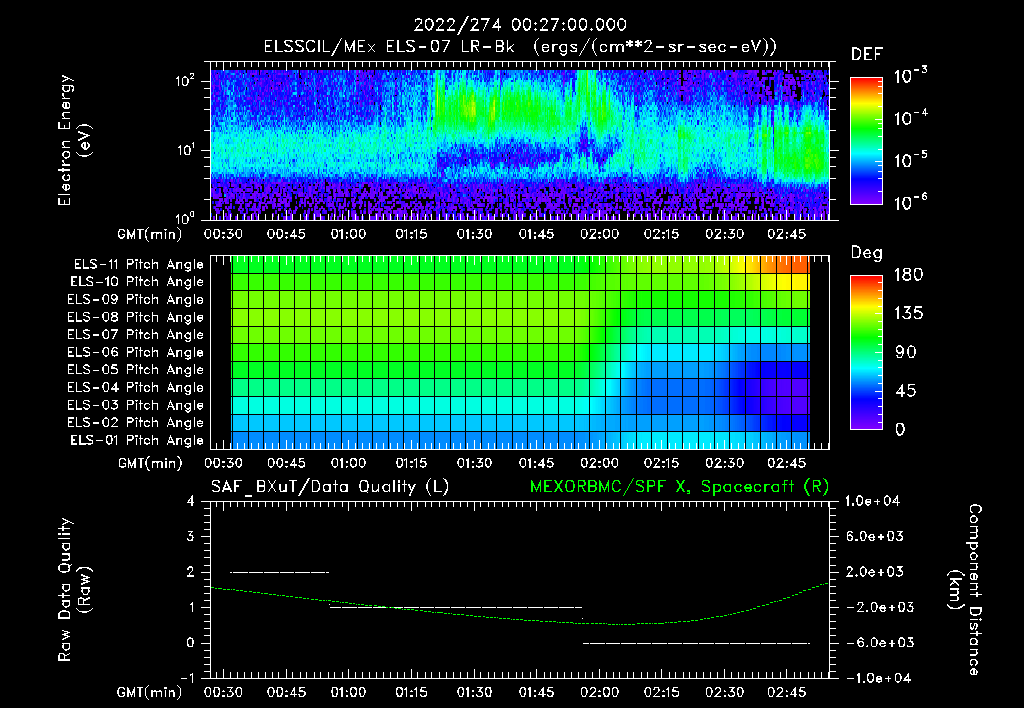Pick the pitch angle Deg color bar
This screenshot has width=1024, height=708.
coord(866,352)
